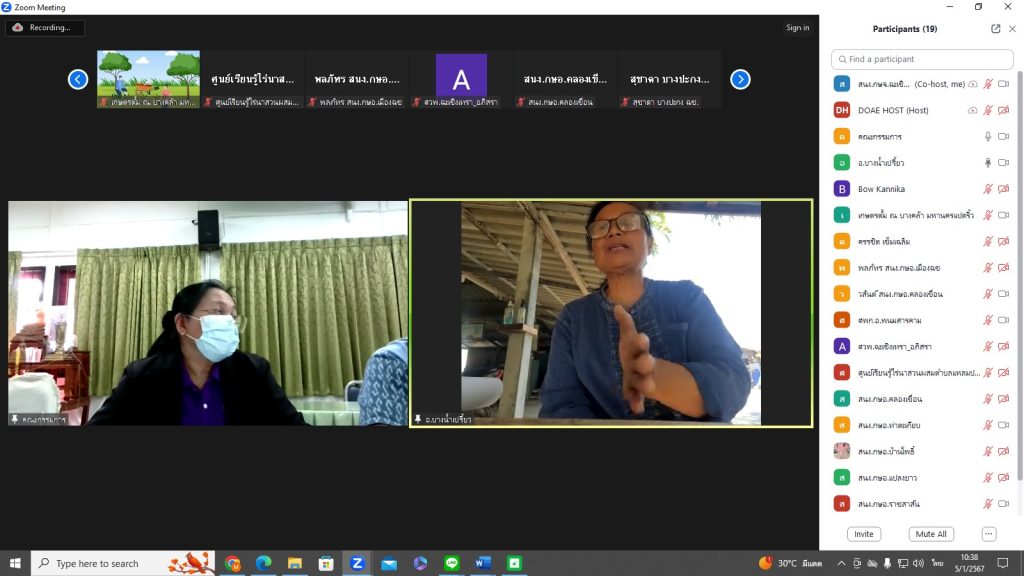
Task: Close the Participants panel
Action: pos(1012,29)
